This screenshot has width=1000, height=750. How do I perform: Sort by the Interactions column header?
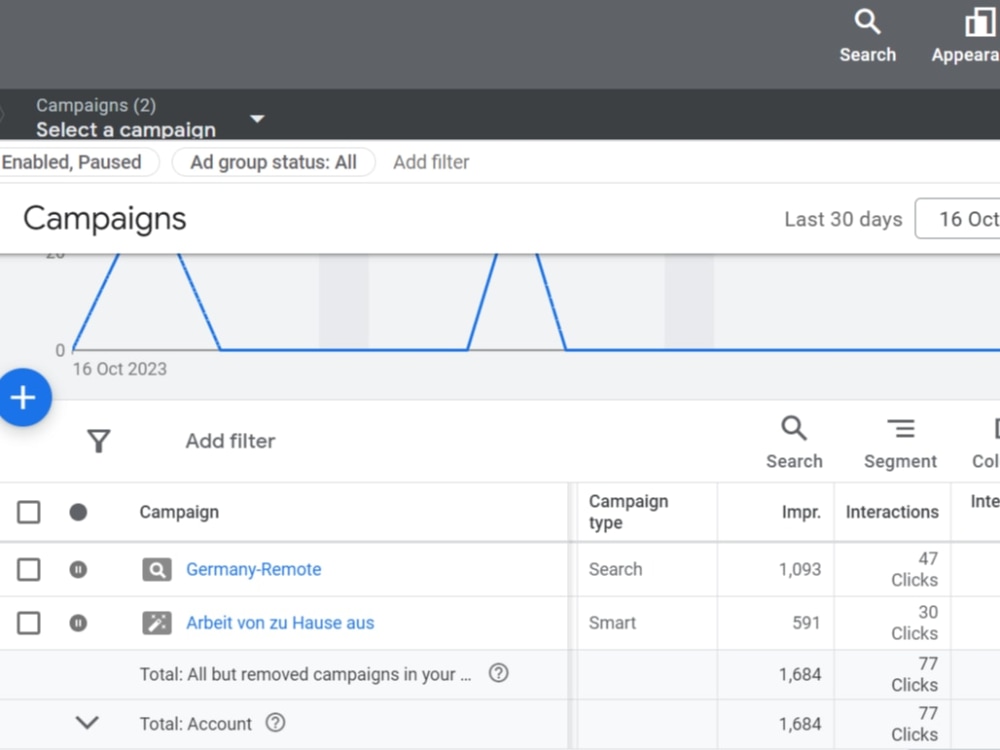[892, 512]
